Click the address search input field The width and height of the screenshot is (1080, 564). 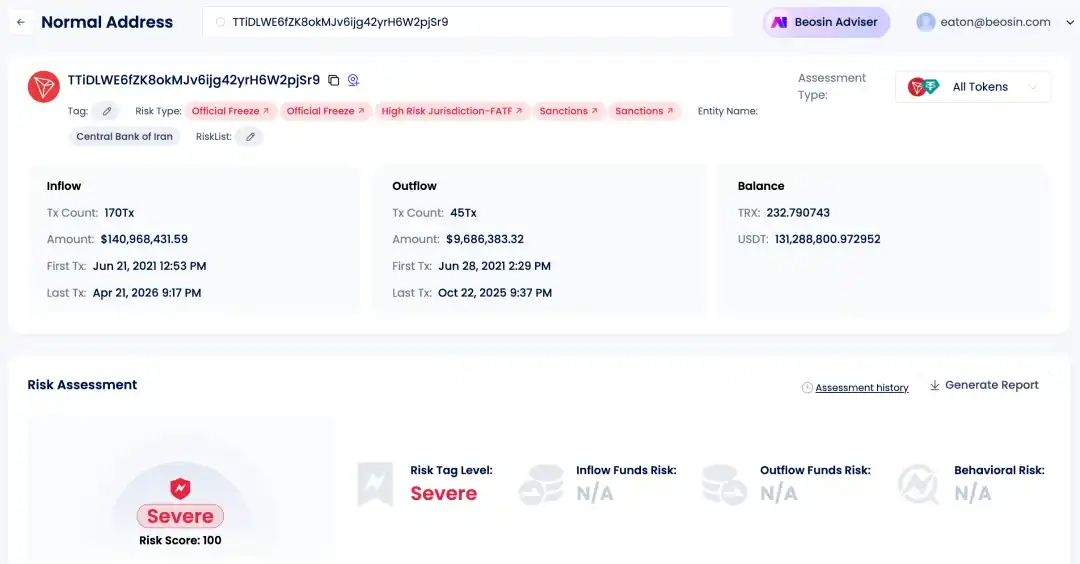[x=470, y=22]
